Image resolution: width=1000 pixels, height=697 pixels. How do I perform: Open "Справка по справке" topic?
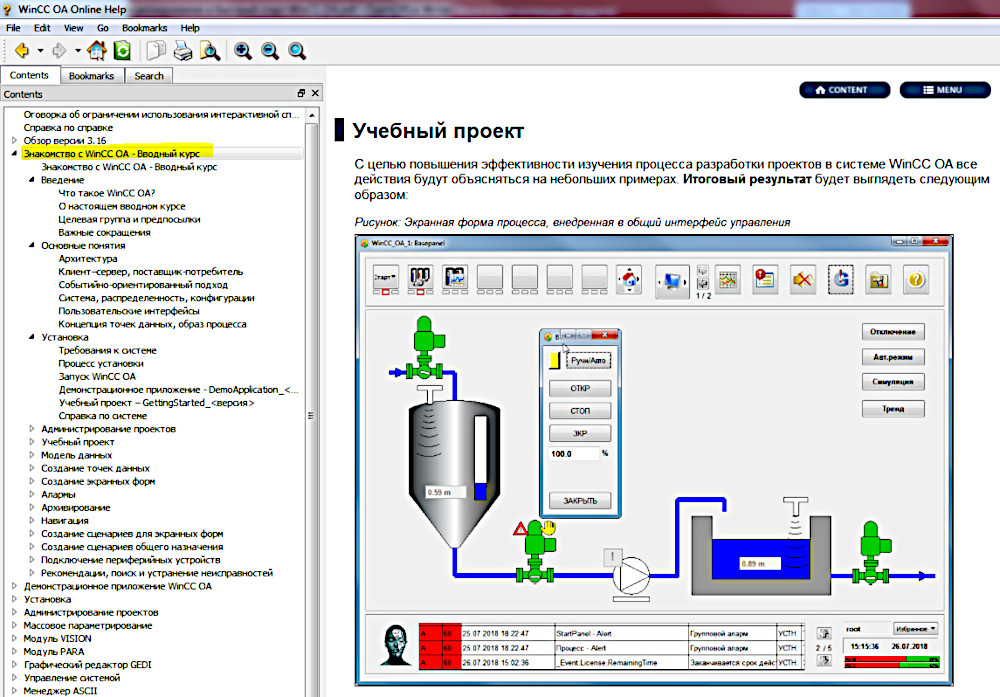[68, 128]
